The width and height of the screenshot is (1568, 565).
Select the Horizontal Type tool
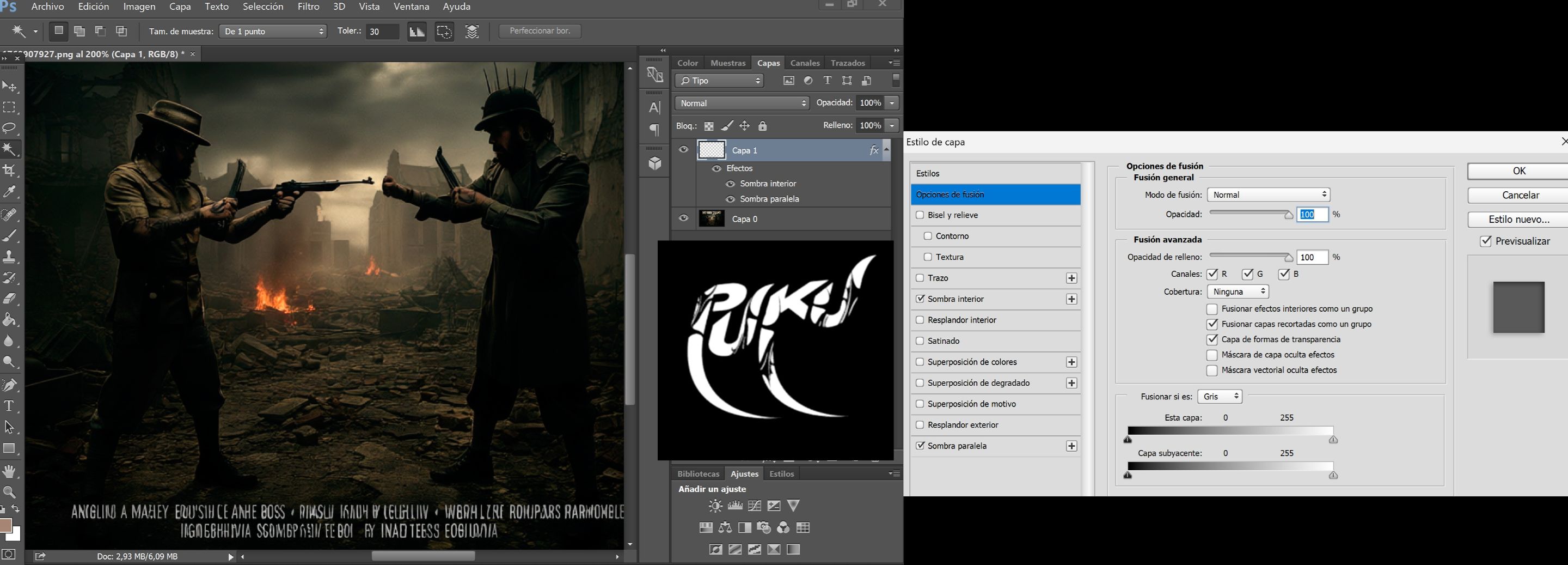[x=10, y=406]
